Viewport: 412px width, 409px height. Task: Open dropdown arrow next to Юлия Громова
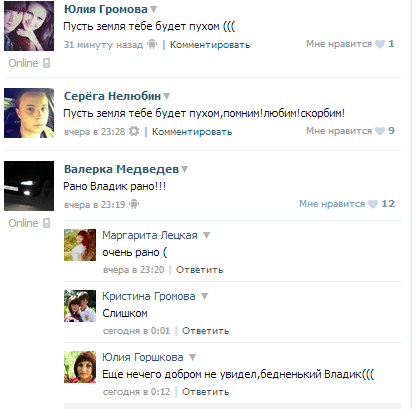click(x=153, y=9)
